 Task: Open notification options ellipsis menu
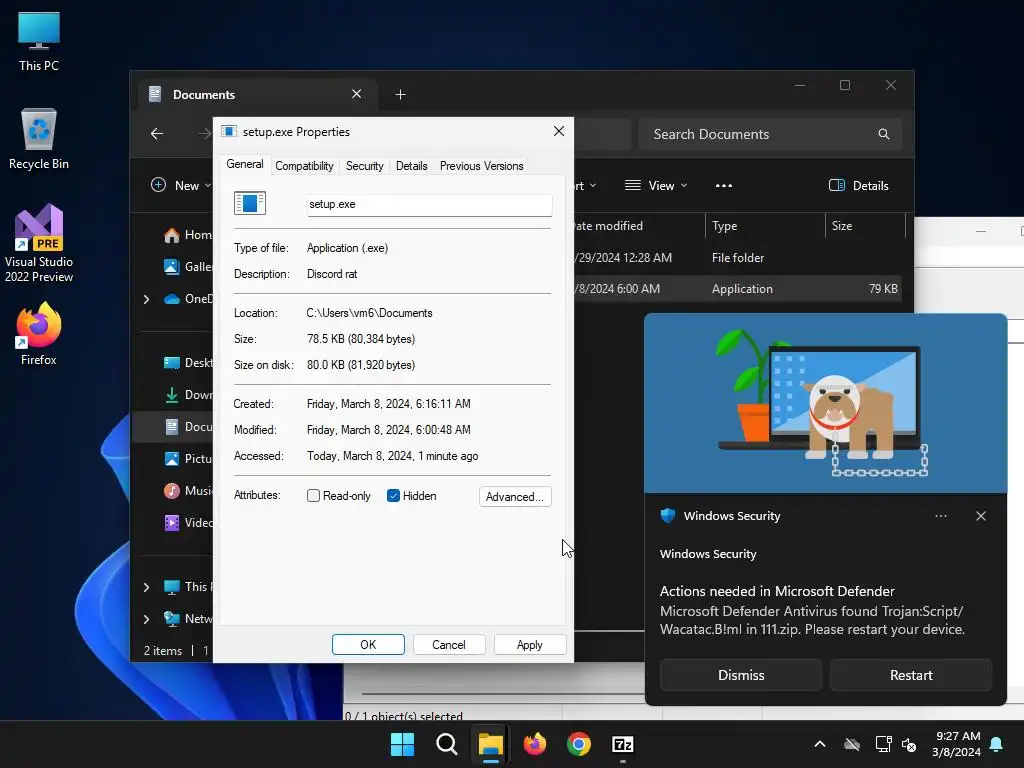[940, 516]
